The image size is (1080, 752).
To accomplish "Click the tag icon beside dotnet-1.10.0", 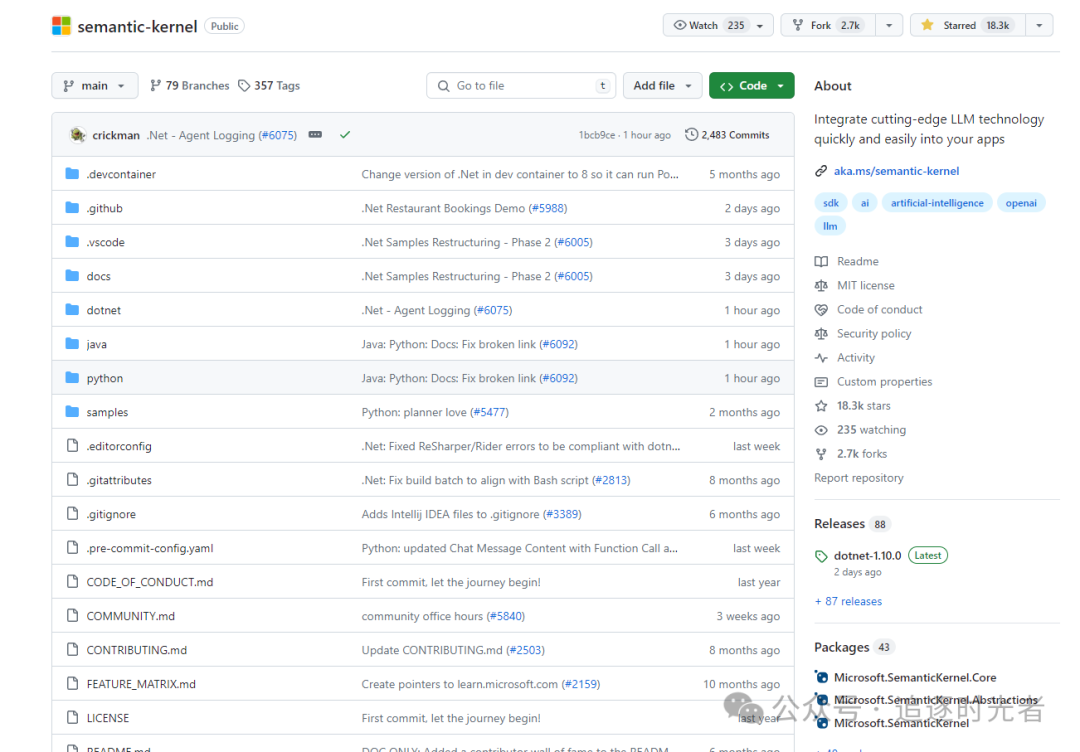I will 821,556.
